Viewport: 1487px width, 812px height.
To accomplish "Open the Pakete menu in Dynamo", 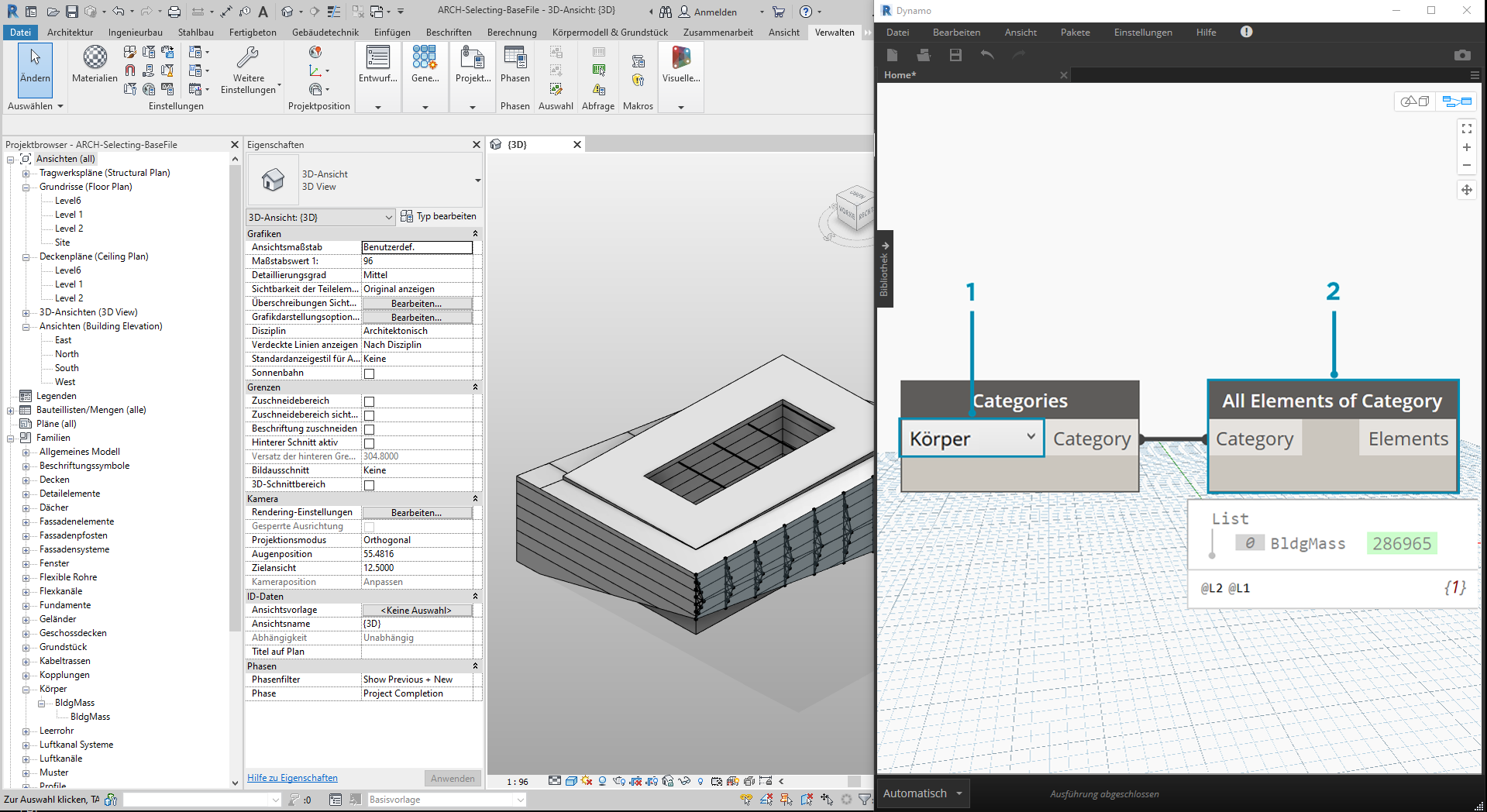I will tap(1075, 33).
